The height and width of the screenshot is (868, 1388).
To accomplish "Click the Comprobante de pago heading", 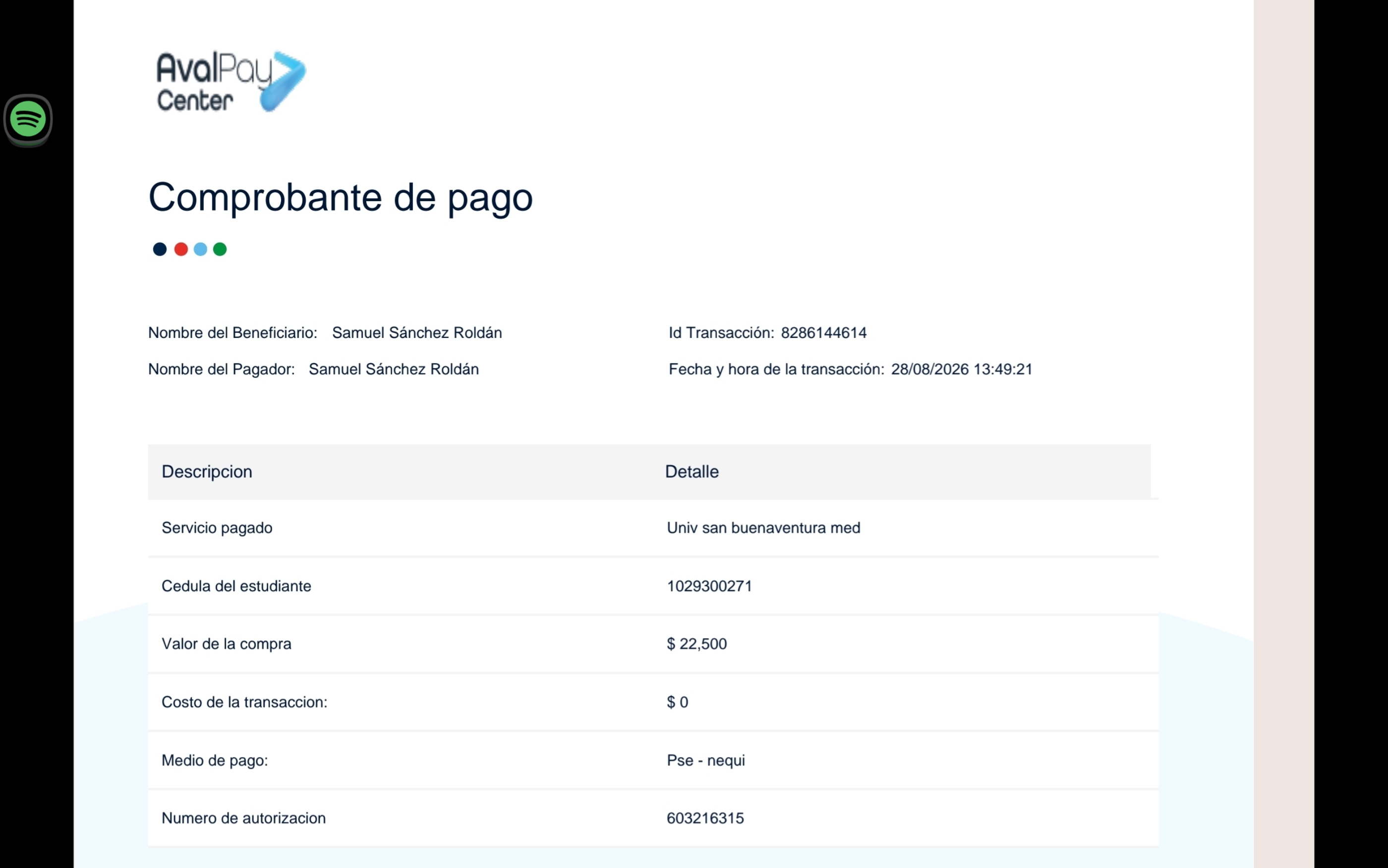I will tap(341, 198).
